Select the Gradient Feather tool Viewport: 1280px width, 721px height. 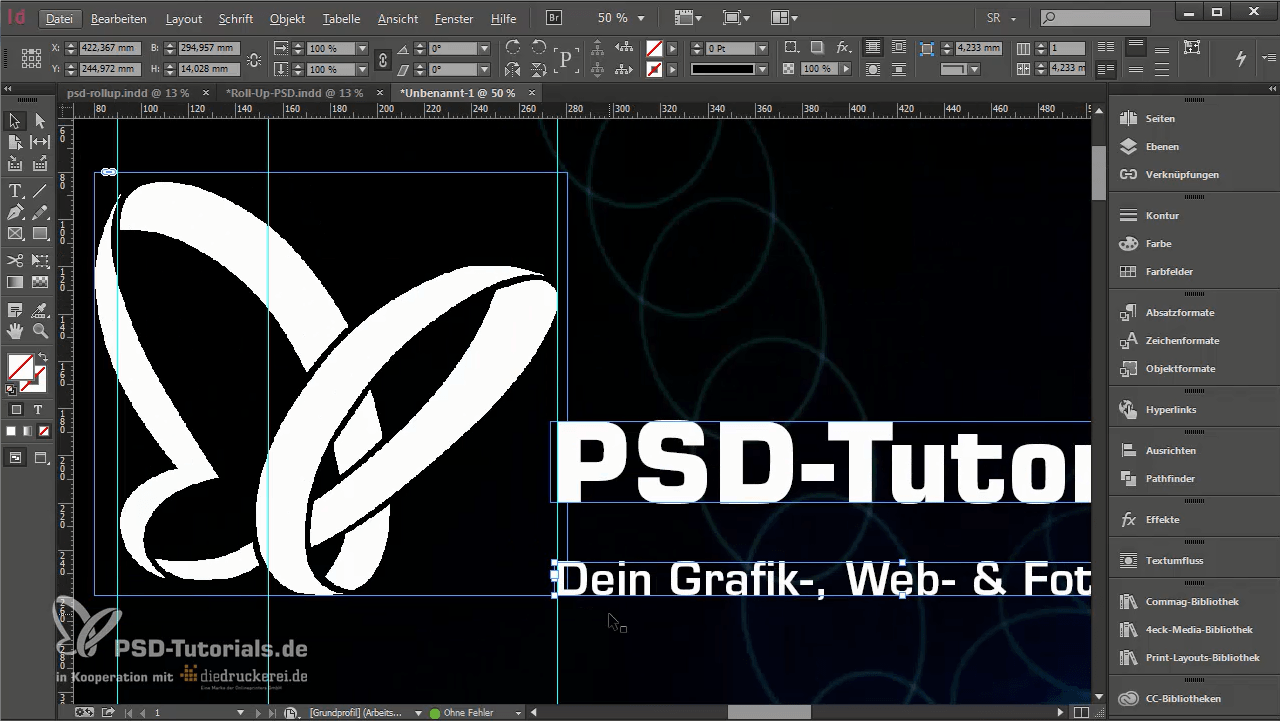tap(40, 283)
